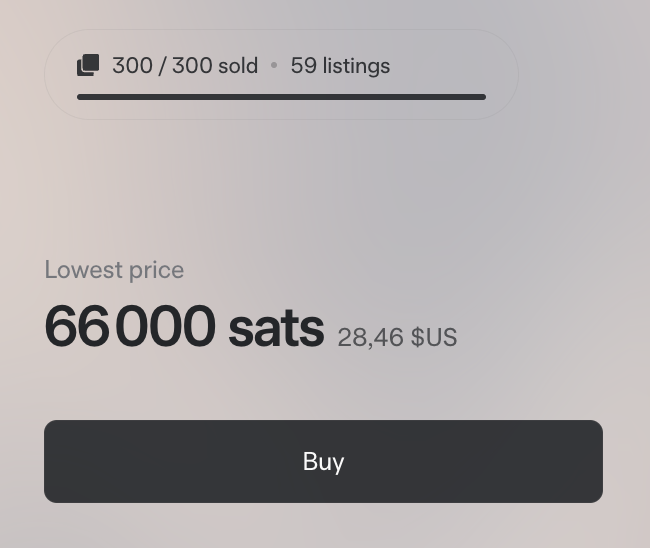
Task: Click the word Lowest above the price
Action: click(x=83, y=269)
